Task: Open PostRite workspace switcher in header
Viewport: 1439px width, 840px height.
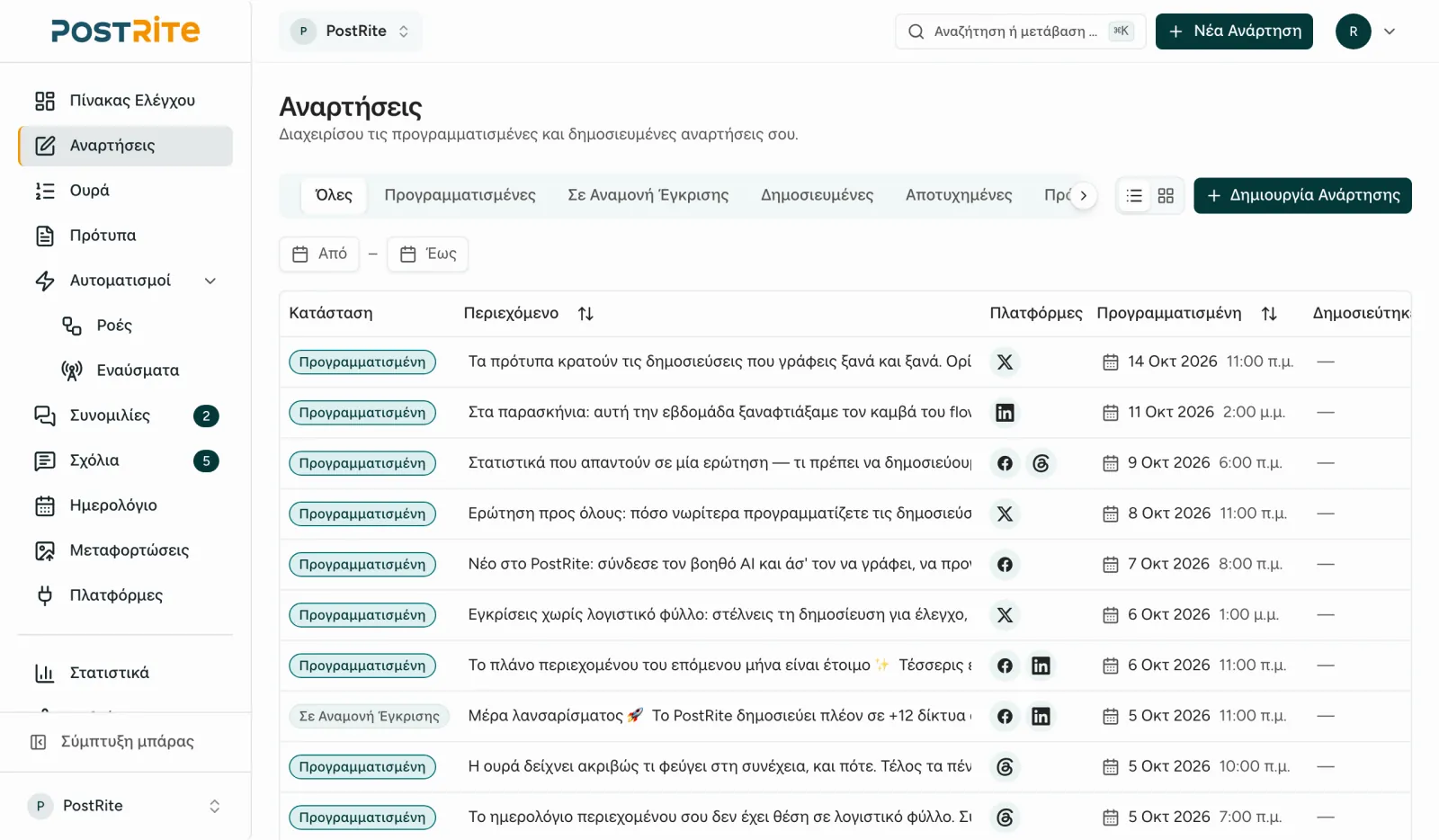Action: pos(351,31)
